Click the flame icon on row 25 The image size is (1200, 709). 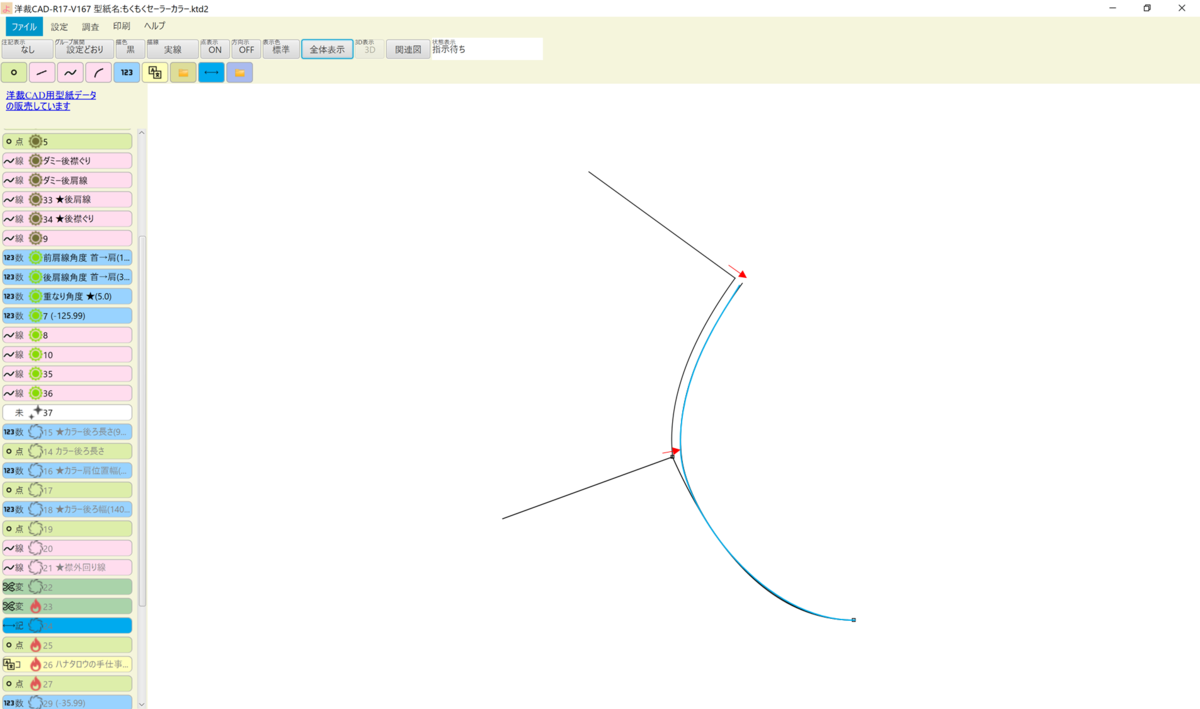36,645
